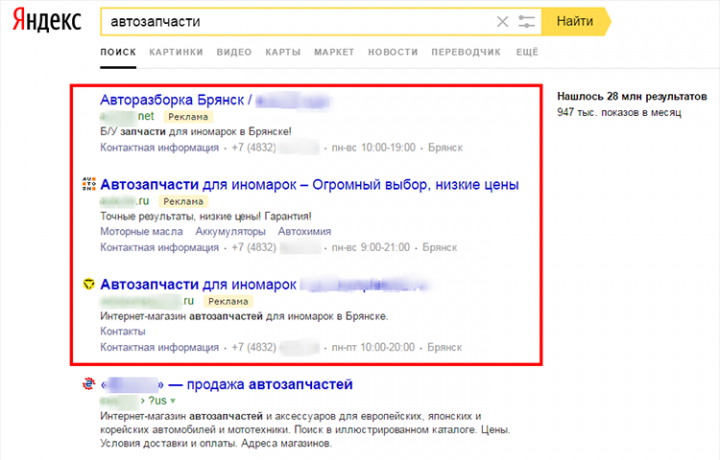The height and width of the screenshot is (460, 720).
Task: Click the Аккумуляторы sitelink
Action: [231, 231]
